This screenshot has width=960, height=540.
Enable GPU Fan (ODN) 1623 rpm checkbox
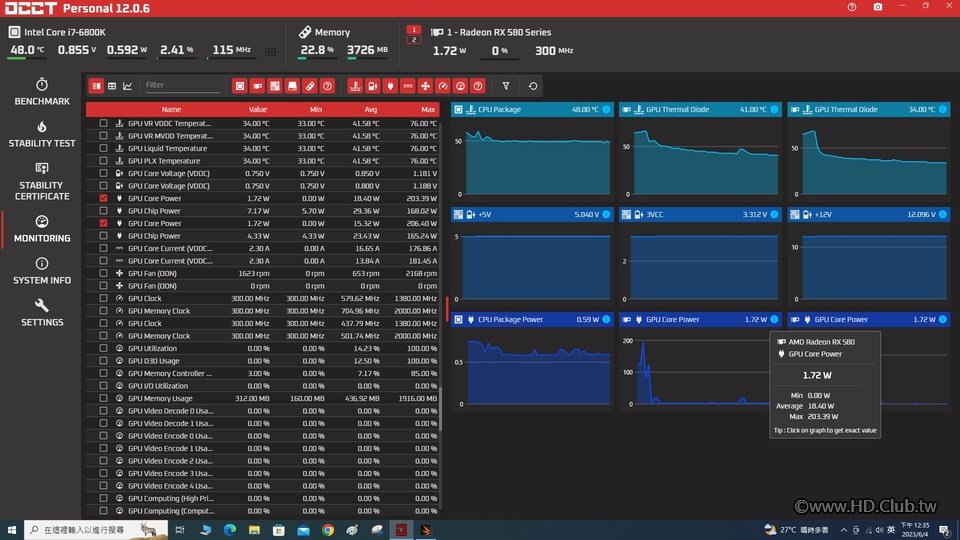(103, 273)
